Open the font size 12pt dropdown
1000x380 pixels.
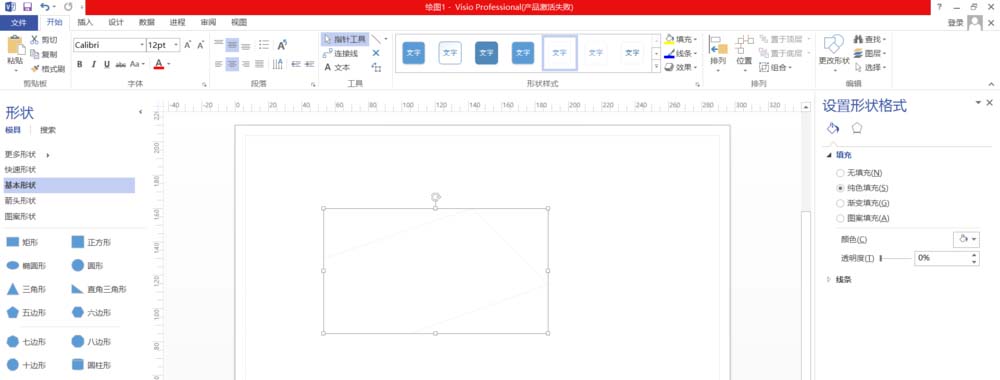pyautogui.click(x=176, y=45)
